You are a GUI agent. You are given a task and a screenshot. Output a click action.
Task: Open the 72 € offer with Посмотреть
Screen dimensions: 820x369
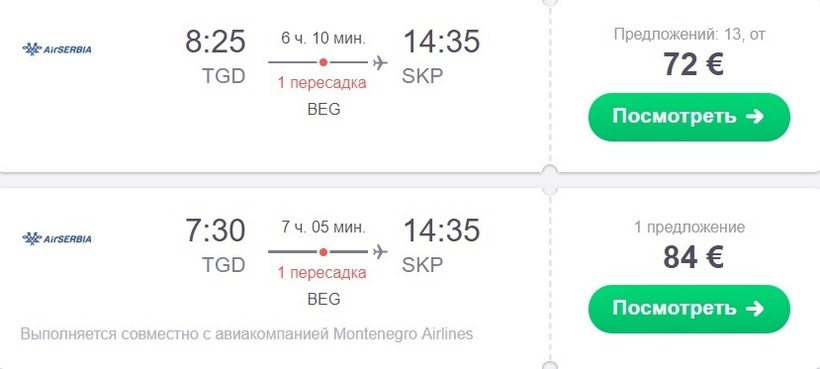click(x=689, y=117)
